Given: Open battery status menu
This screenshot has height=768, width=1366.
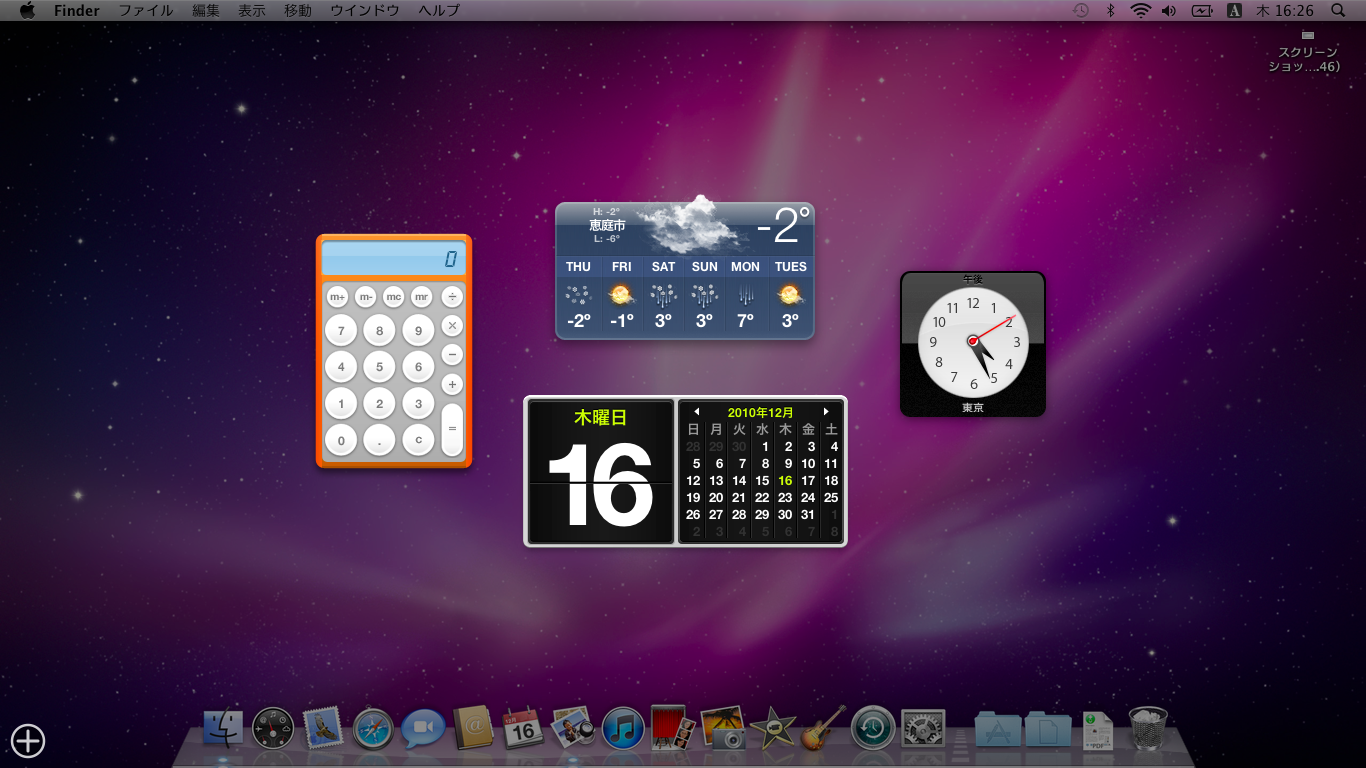Looking at the screenshot, I should tap(1202, 10).
